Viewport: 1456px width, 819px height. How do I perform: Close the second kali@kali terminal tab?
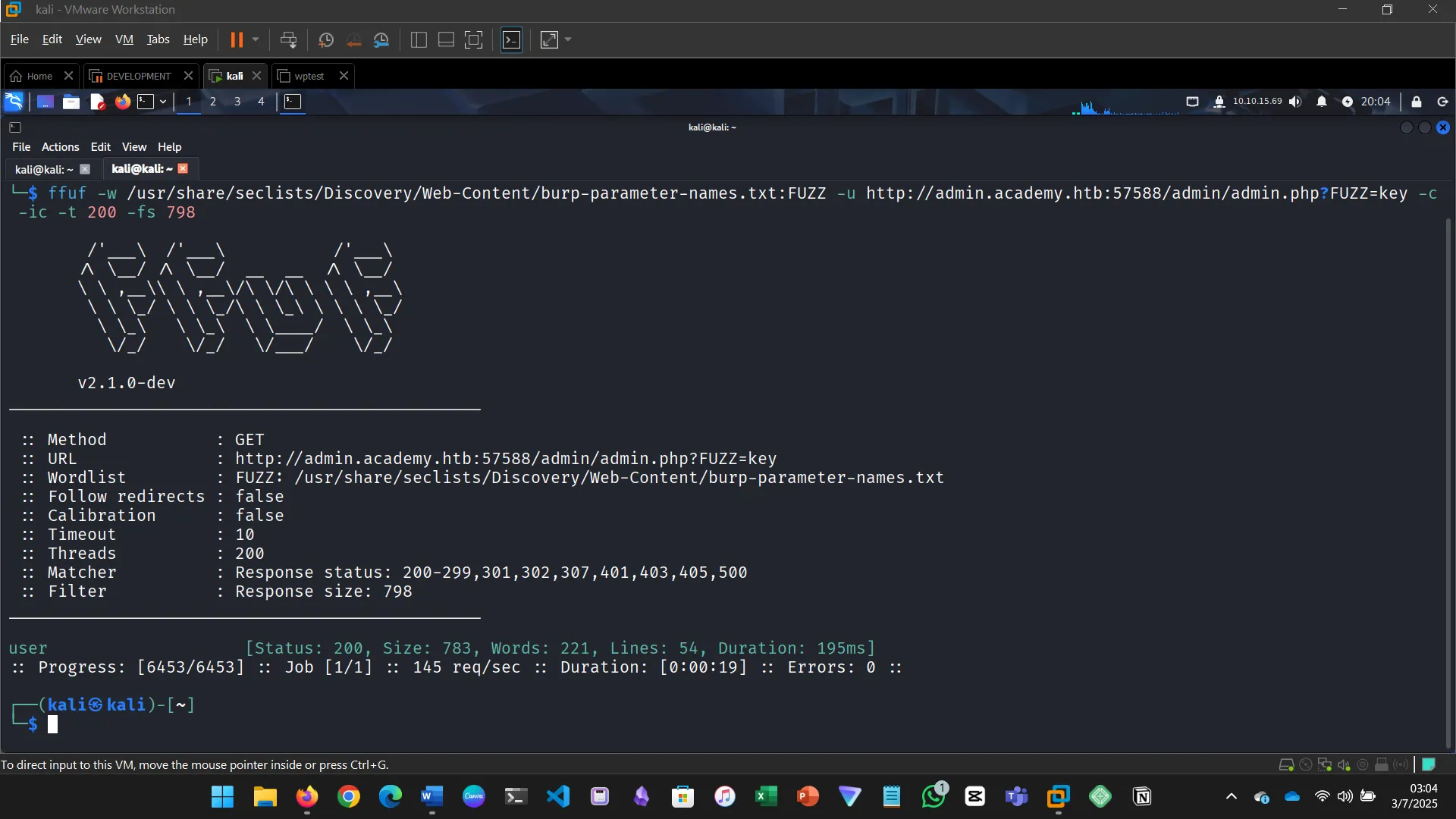click(x=184, y=168)
